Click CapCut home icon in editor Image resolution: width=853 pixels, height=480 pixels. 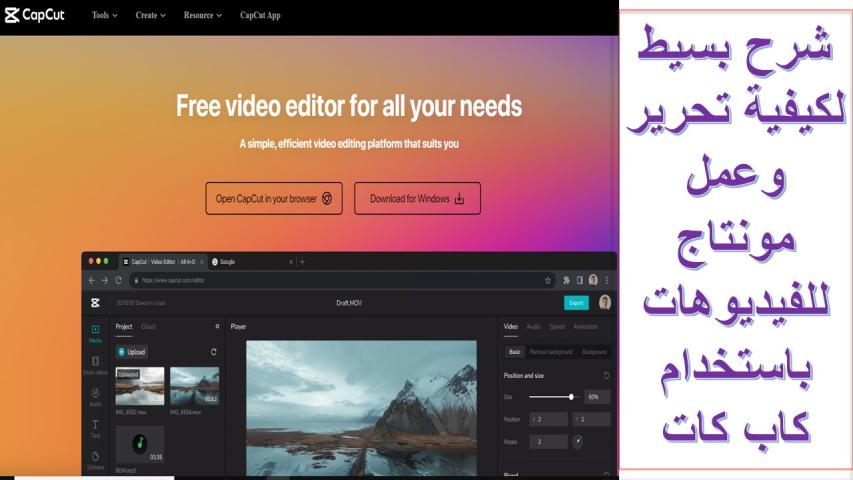(95, 303)
